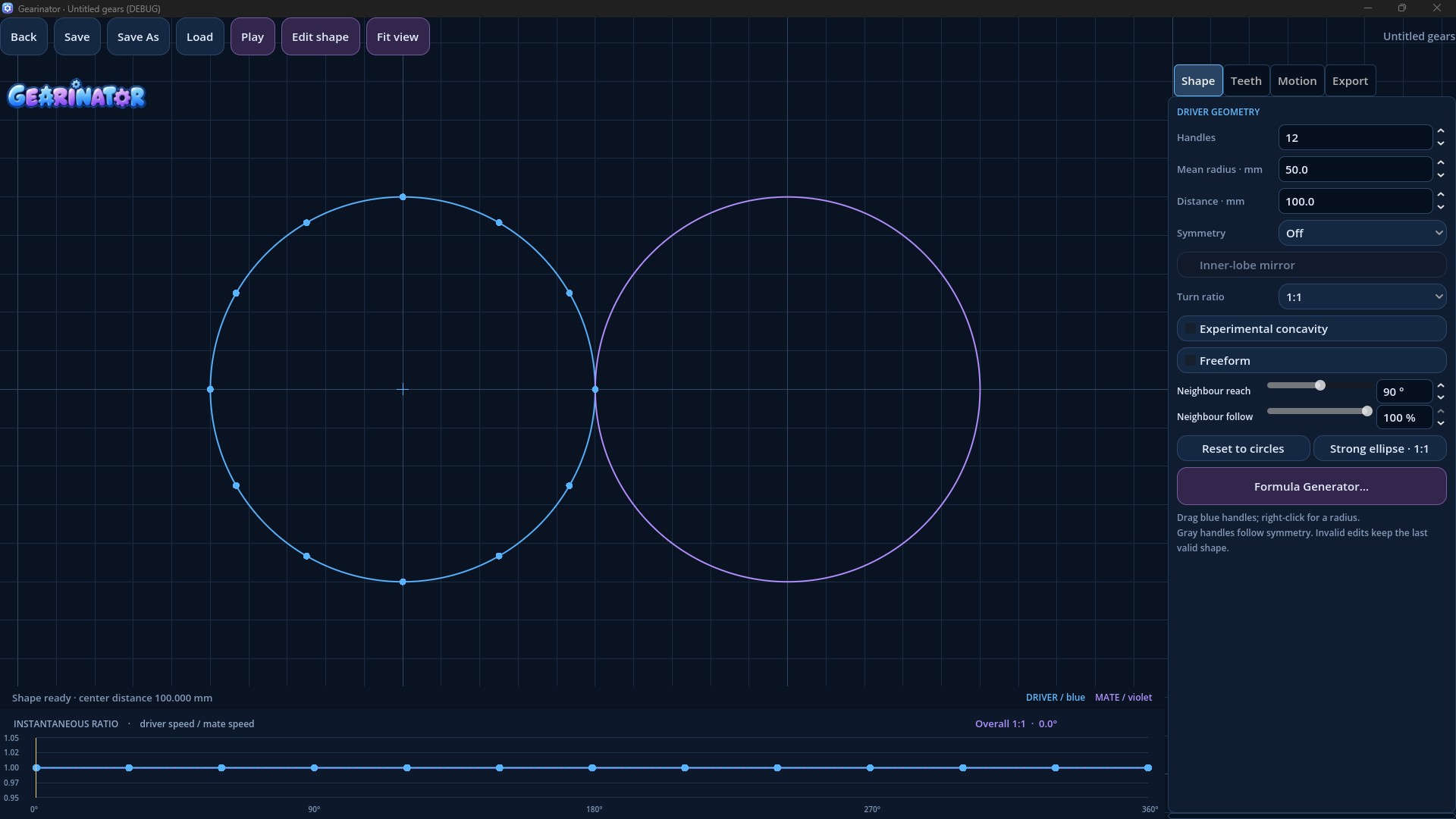Screen dimensions: 1456x819
Task: Click the Save button
Action: tap(77, 36)
